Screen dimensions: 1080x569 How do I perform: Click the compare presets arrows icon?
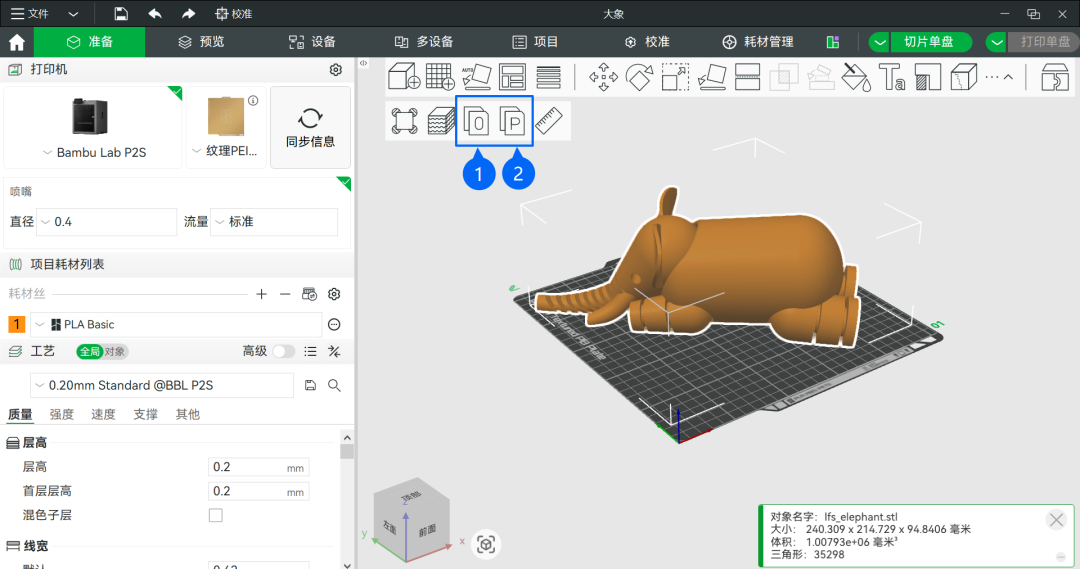[334, 351]
